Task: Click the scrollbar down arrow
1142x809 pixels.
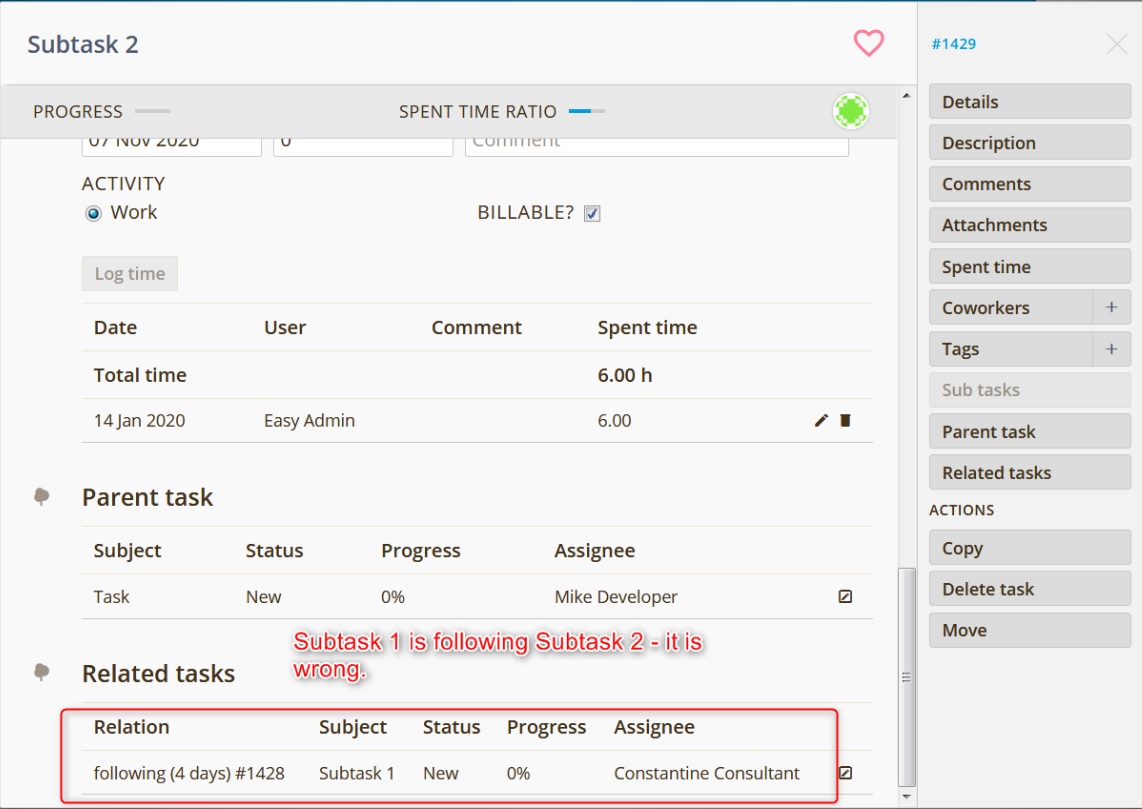Action: (907, 796)
